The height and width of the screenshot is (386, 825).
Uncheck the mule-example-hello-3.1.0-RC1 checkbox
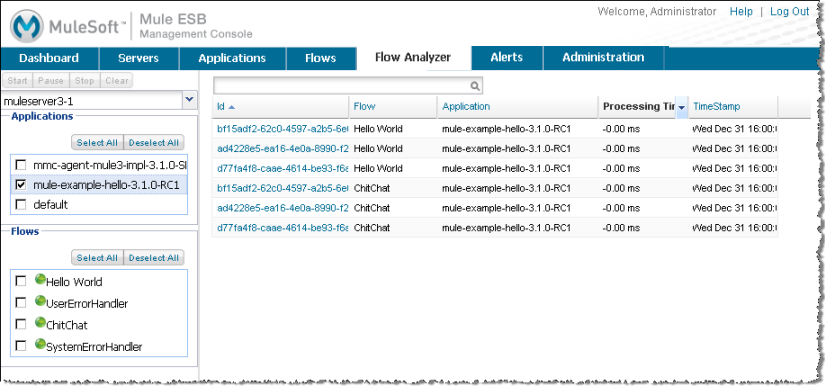pyautogui.click(x=21, y=185)
